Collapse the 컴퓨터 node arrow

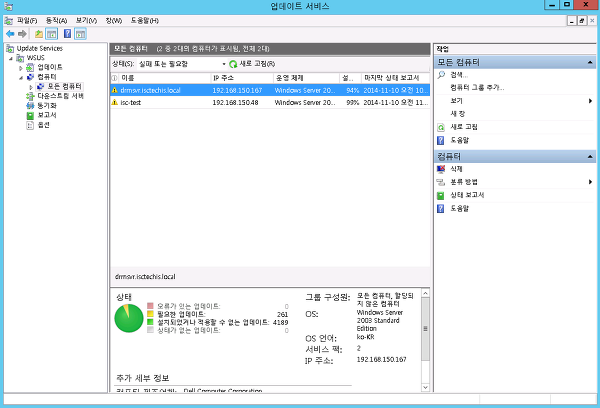[21, 78]
